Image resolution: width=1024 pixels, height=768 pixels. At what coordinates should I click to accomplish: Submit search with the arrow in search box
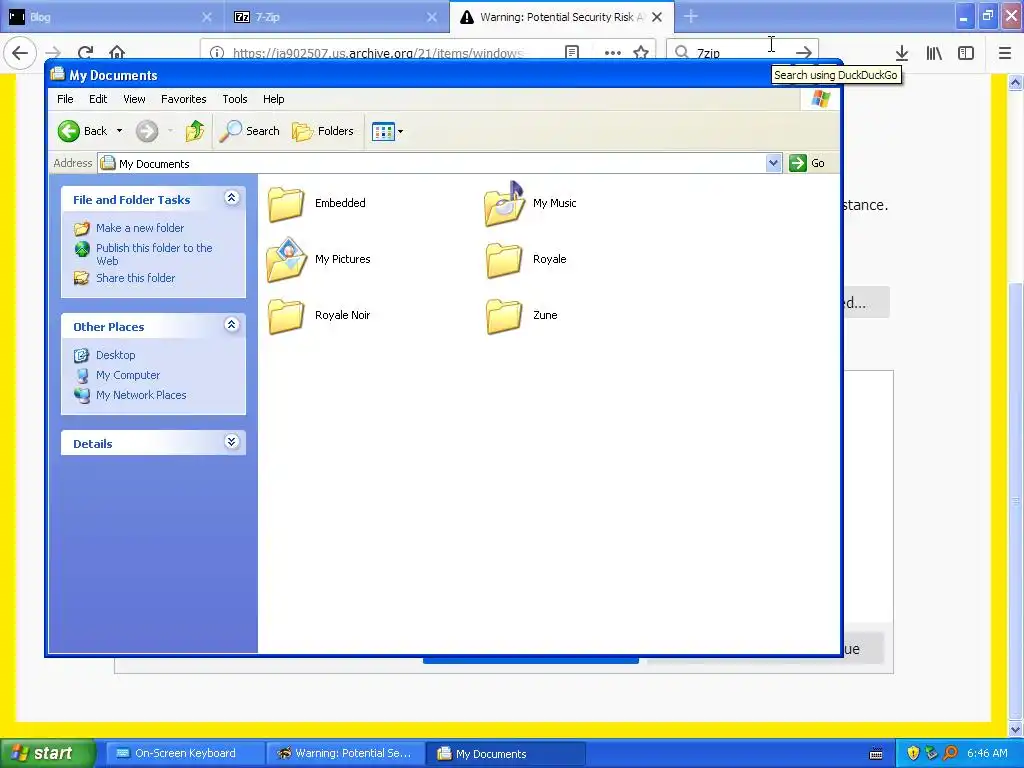pyautogui.click(x=804, y=52)
